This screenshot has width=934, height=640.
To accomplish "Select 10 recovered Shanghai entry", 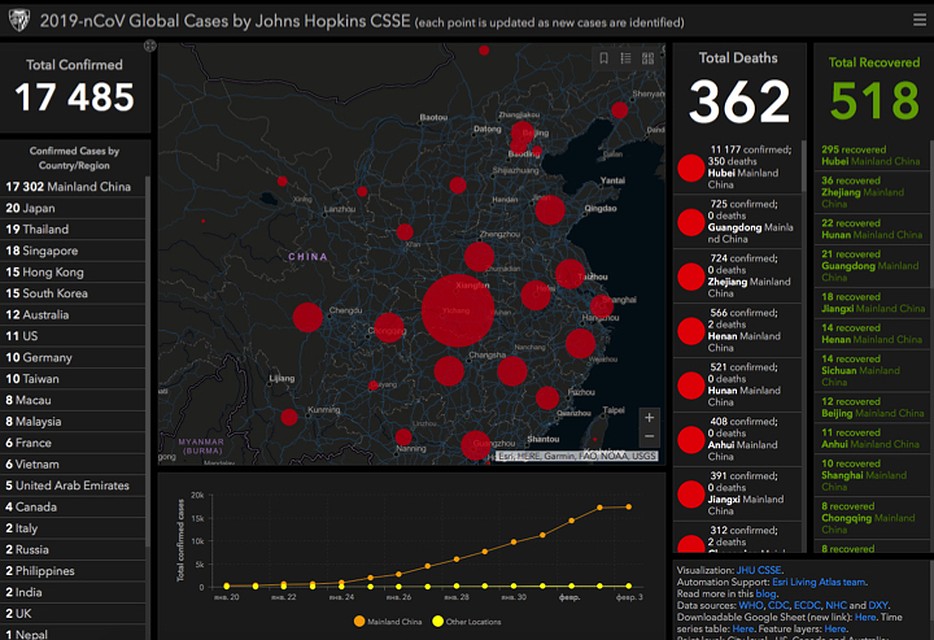I will (871, 476).
